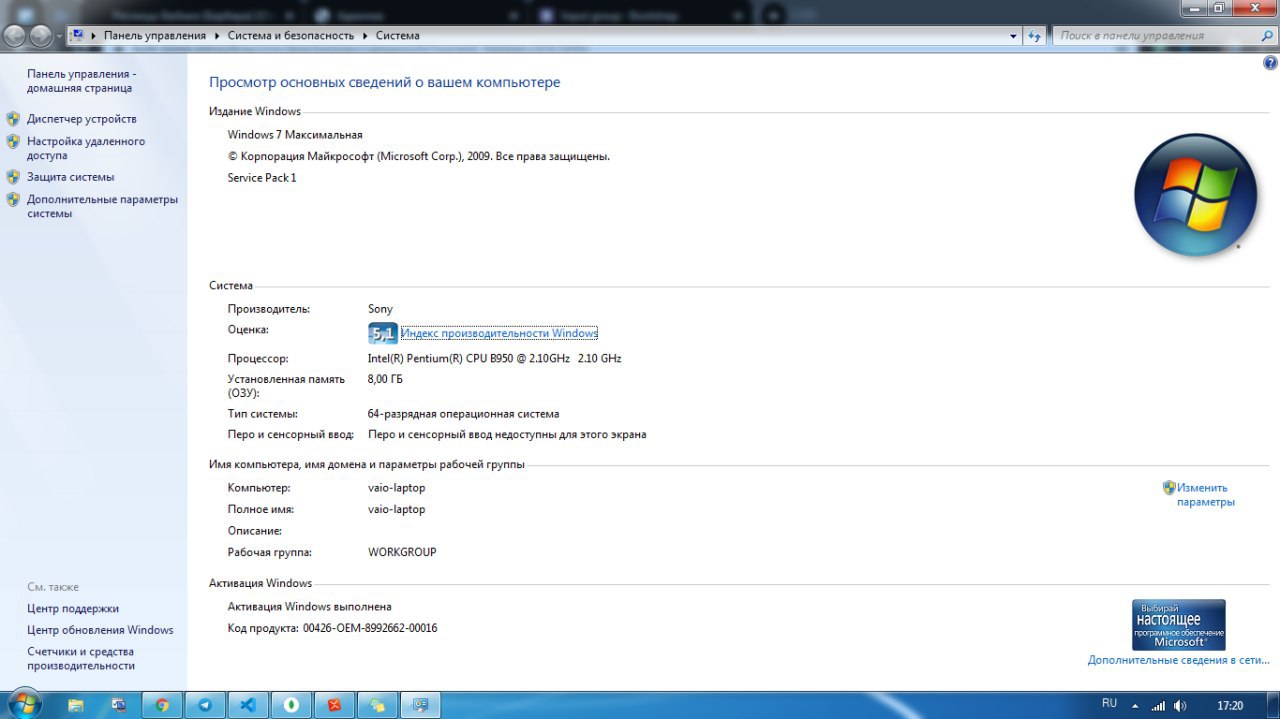Open the media library taskbar icon
Image resolution: width=1280 pixels, height=719 pixels.
(x=119, y=705)
